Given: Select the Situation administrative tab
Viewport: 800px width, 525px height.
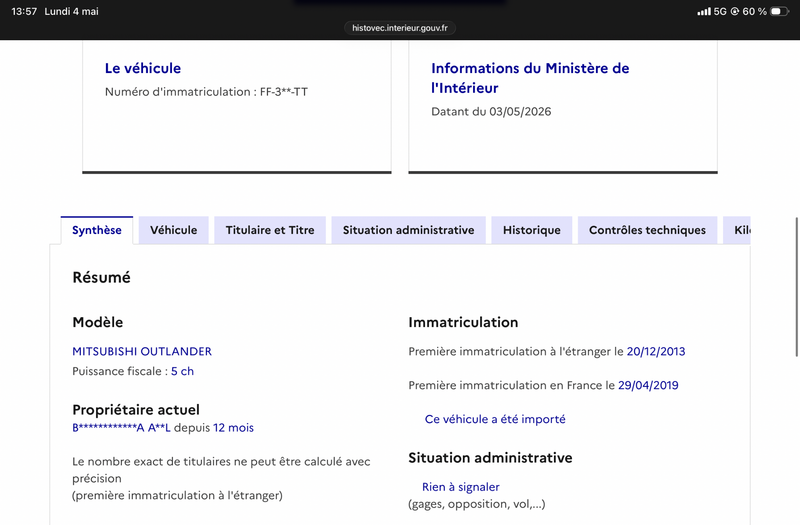Looking at the screenshot, I should coord(408,230).
